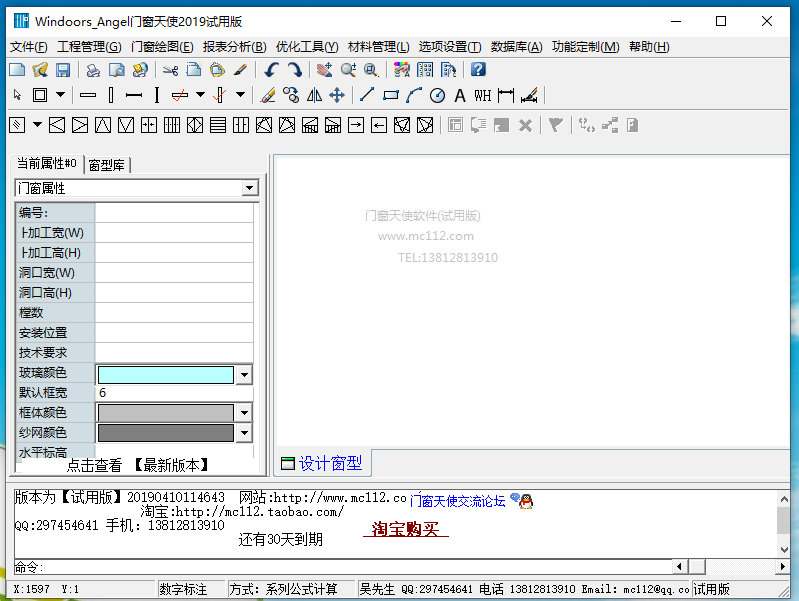
Task: Select the Arc drawing tool
Action: pos(414,95)
